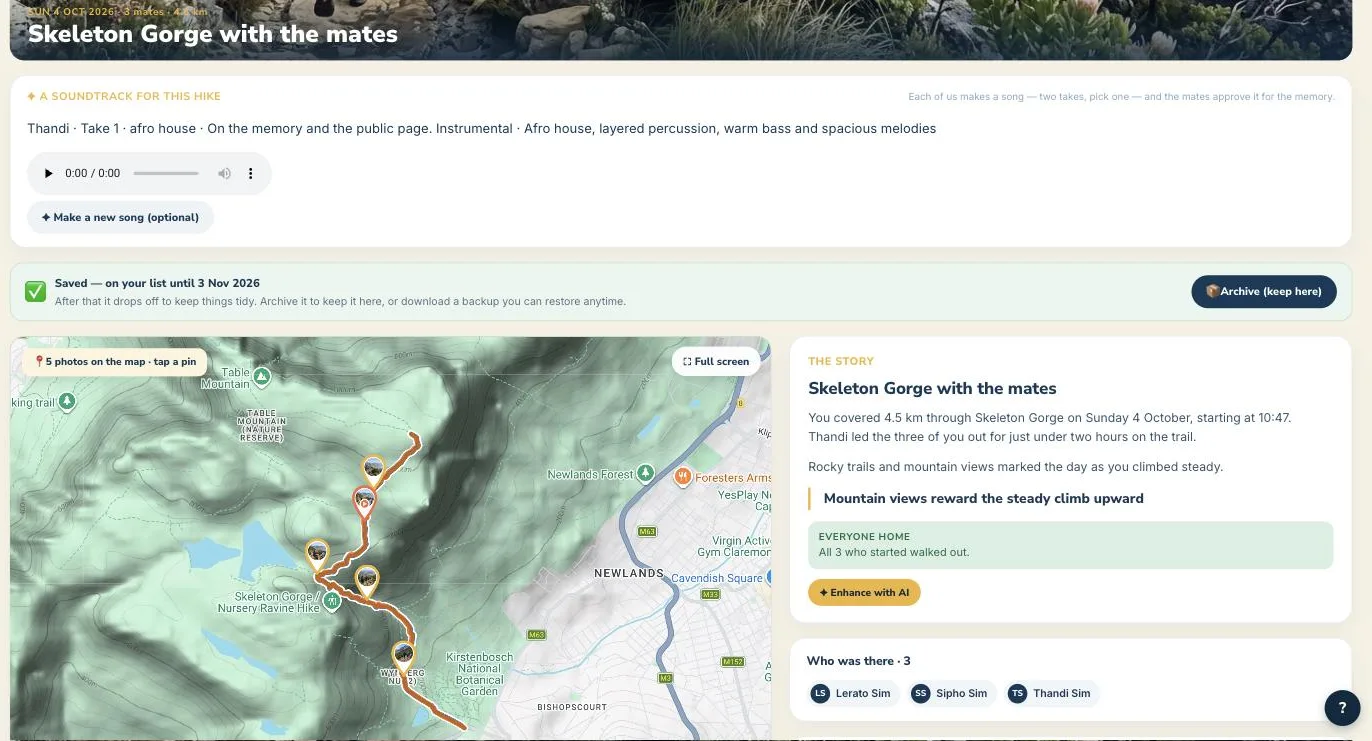Click the BISHOPSCOURT map label

(x=572, y=707)
